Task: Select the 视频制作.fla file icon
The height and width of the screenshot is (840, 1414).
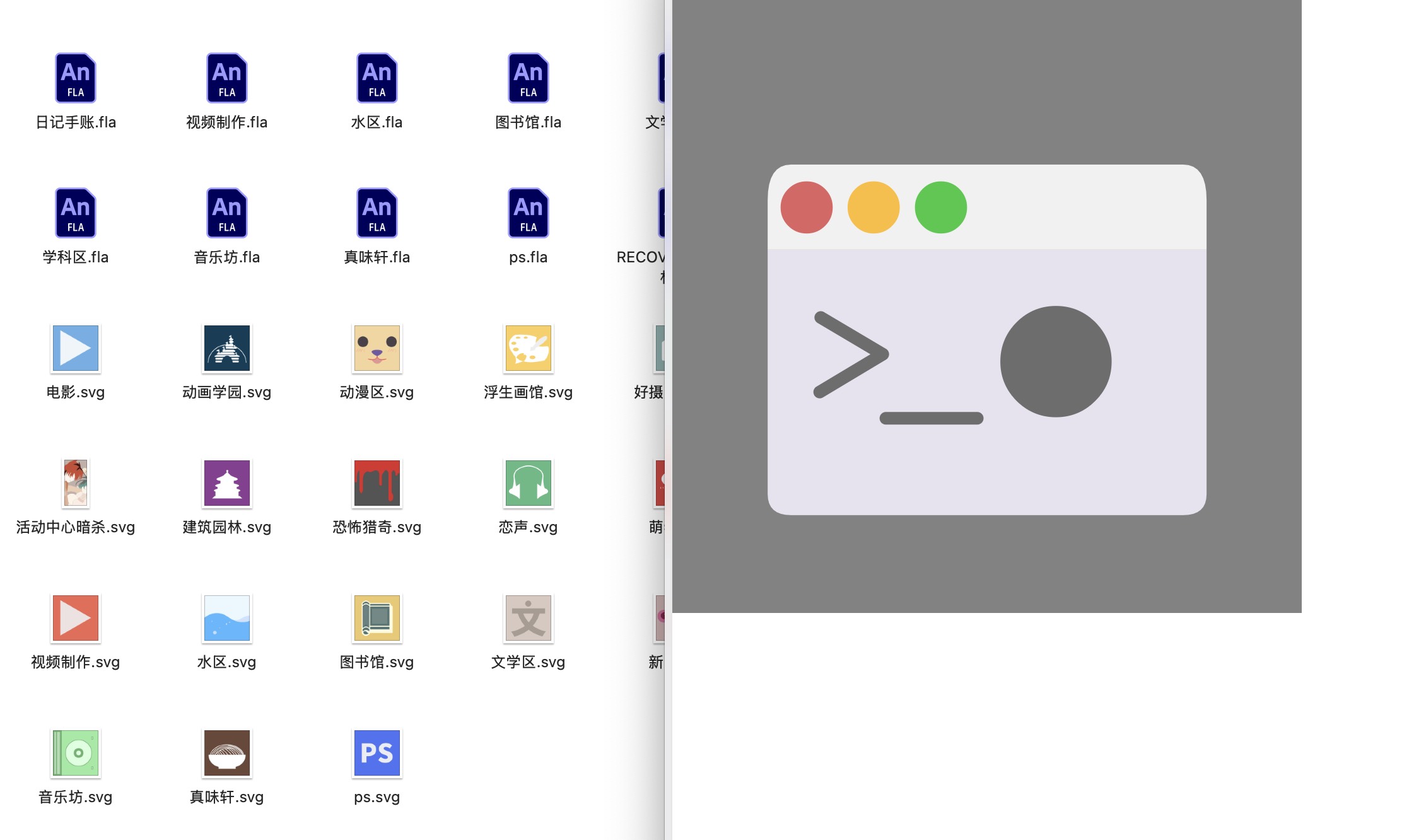Action: 227,78
